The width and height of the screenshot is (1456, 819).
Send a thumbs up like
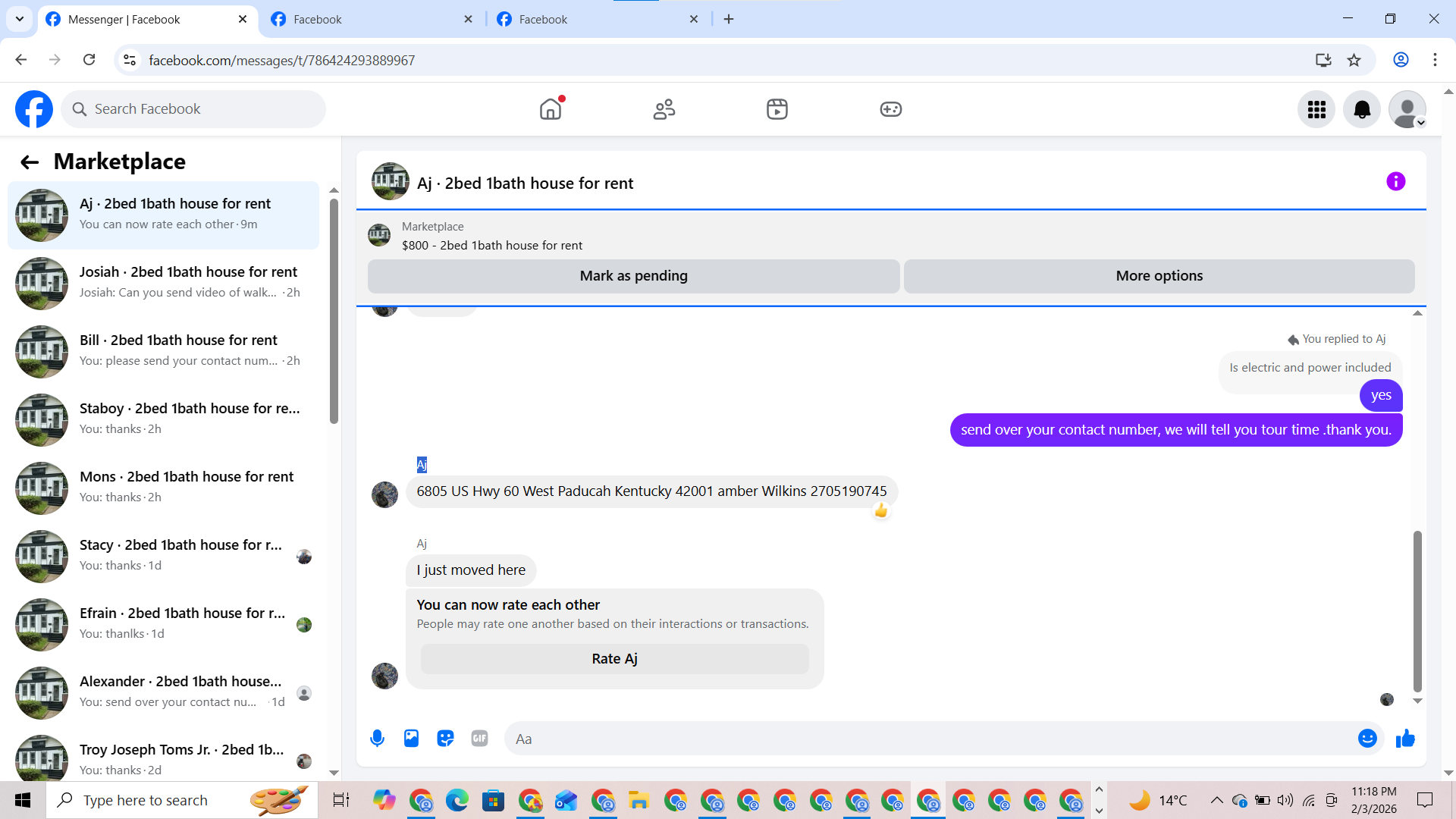pos(1405,739)
